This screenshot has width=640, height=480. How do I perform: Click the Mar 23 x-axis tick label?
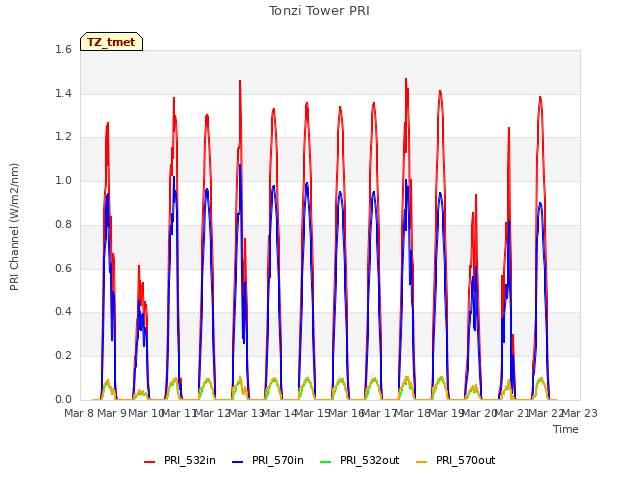[x=580, y=413]
